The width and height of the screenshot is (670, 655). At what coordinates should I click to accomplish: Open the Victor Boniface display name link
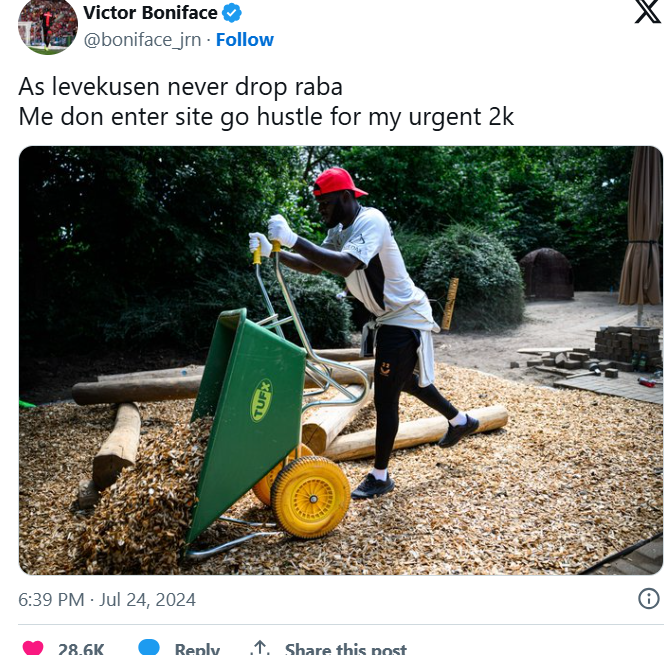150,13
